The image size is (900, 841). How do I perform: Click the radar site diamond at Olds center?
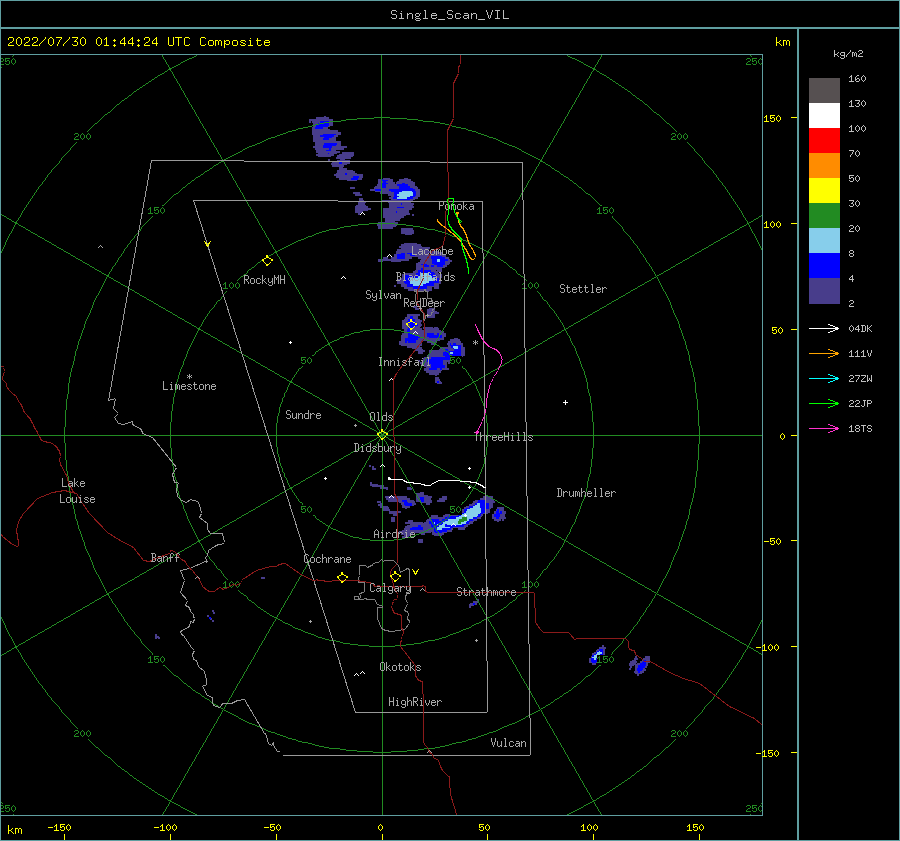[x=382, y=435]
